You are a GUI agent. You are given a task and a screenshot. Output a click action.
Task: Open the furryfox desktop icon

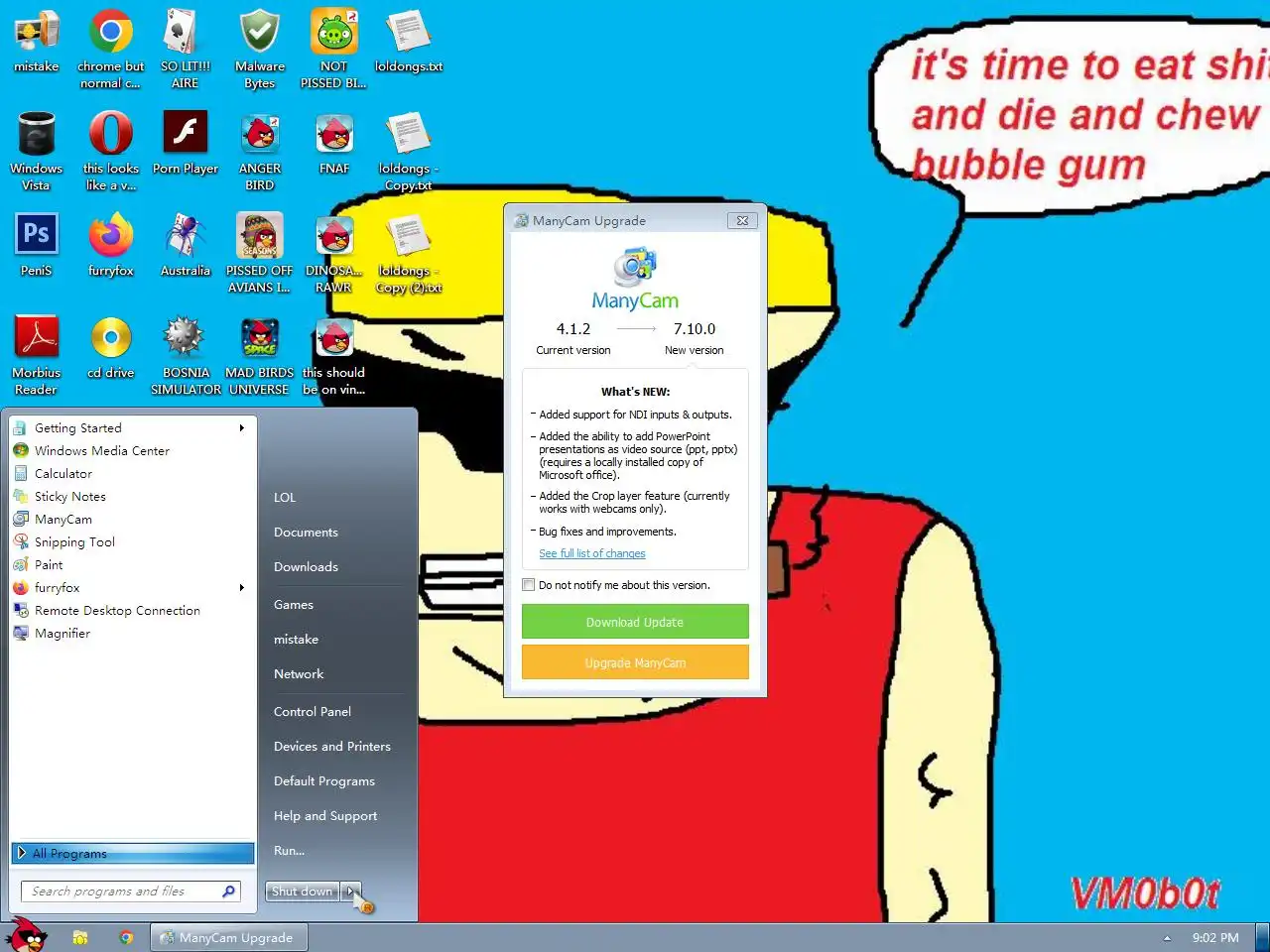pyautogui.click(x=110, y=246)
